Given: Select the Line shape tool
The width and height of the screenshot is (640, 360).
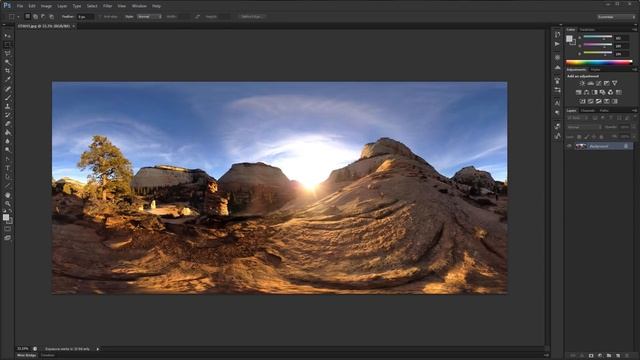Looking at the screenshot, I should coord(7,186).
